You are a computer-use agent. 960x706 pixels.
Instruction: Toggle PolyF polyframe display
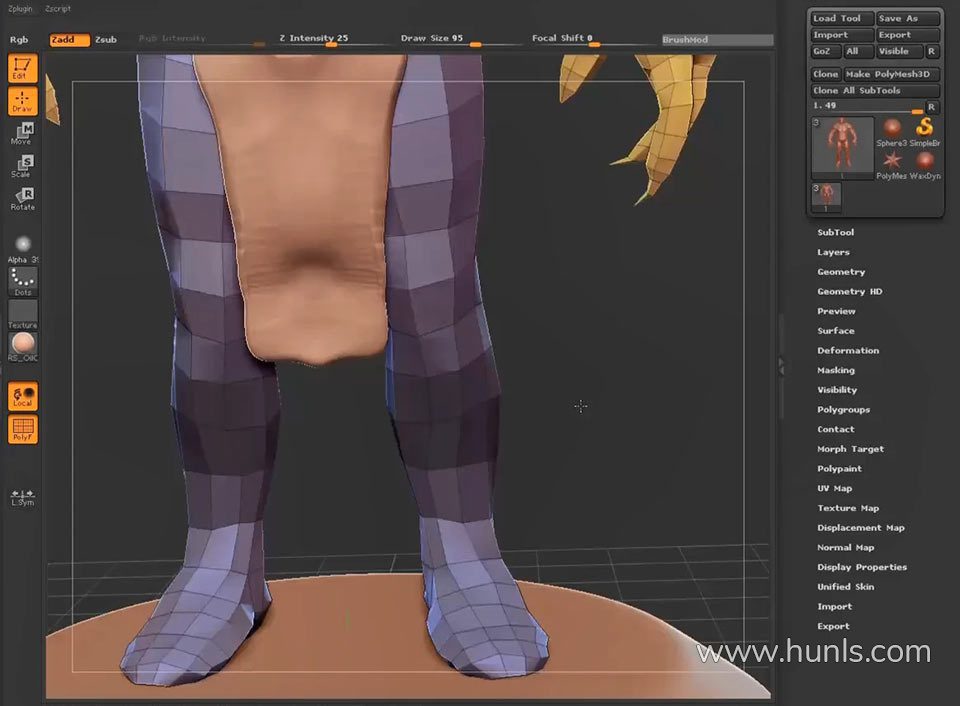pos(22,430)
